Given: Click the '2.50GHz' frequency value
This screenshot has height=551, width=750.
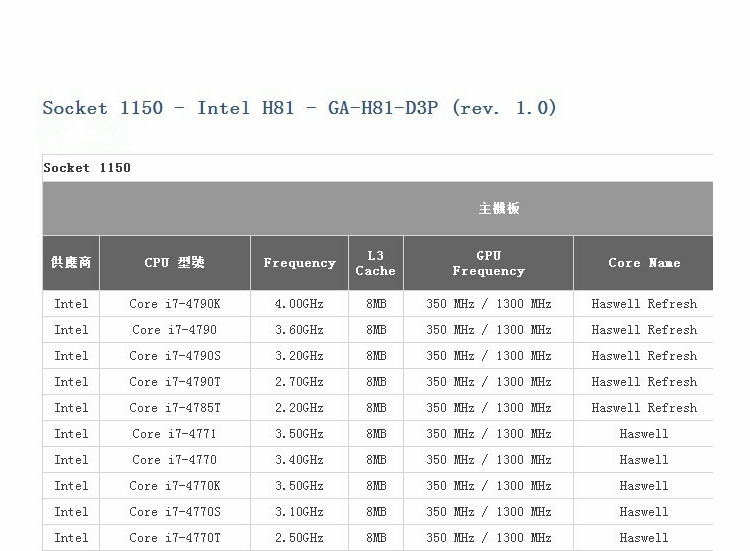Looking at the screenshot, I should point(299,538).
